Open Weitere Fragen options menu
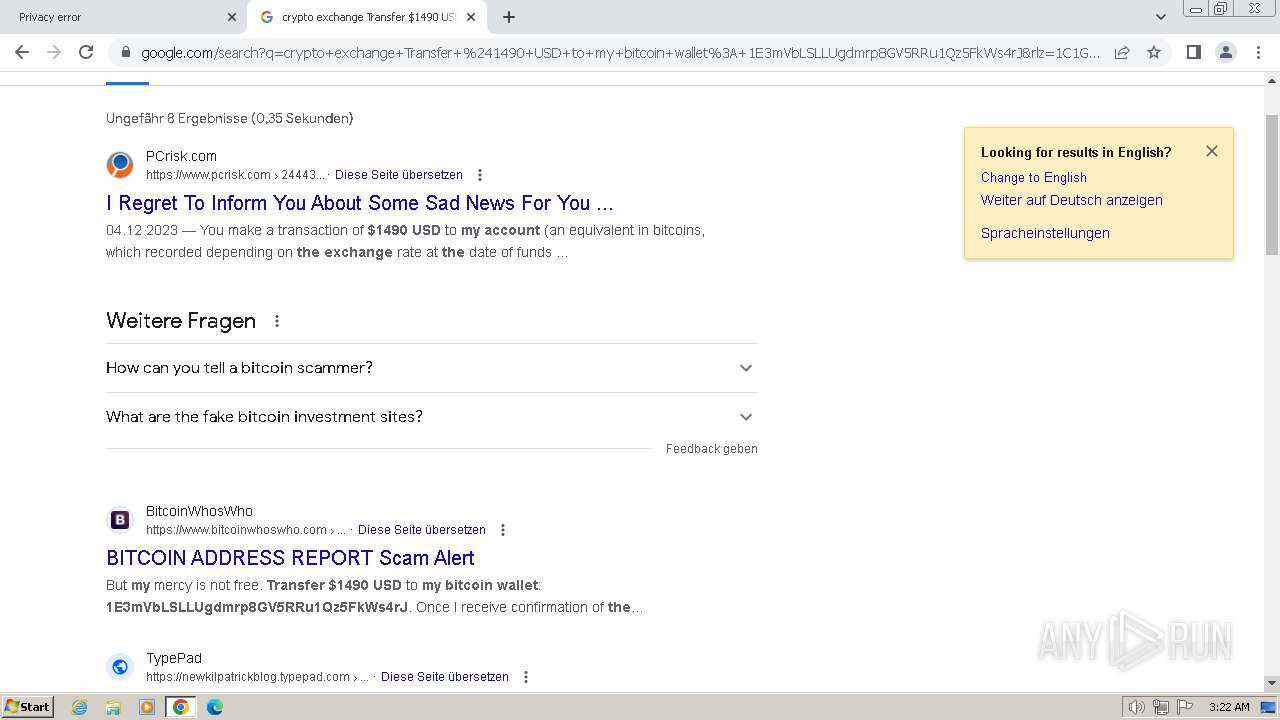This screenshot has width=1280, height=720. coord(277,321)
